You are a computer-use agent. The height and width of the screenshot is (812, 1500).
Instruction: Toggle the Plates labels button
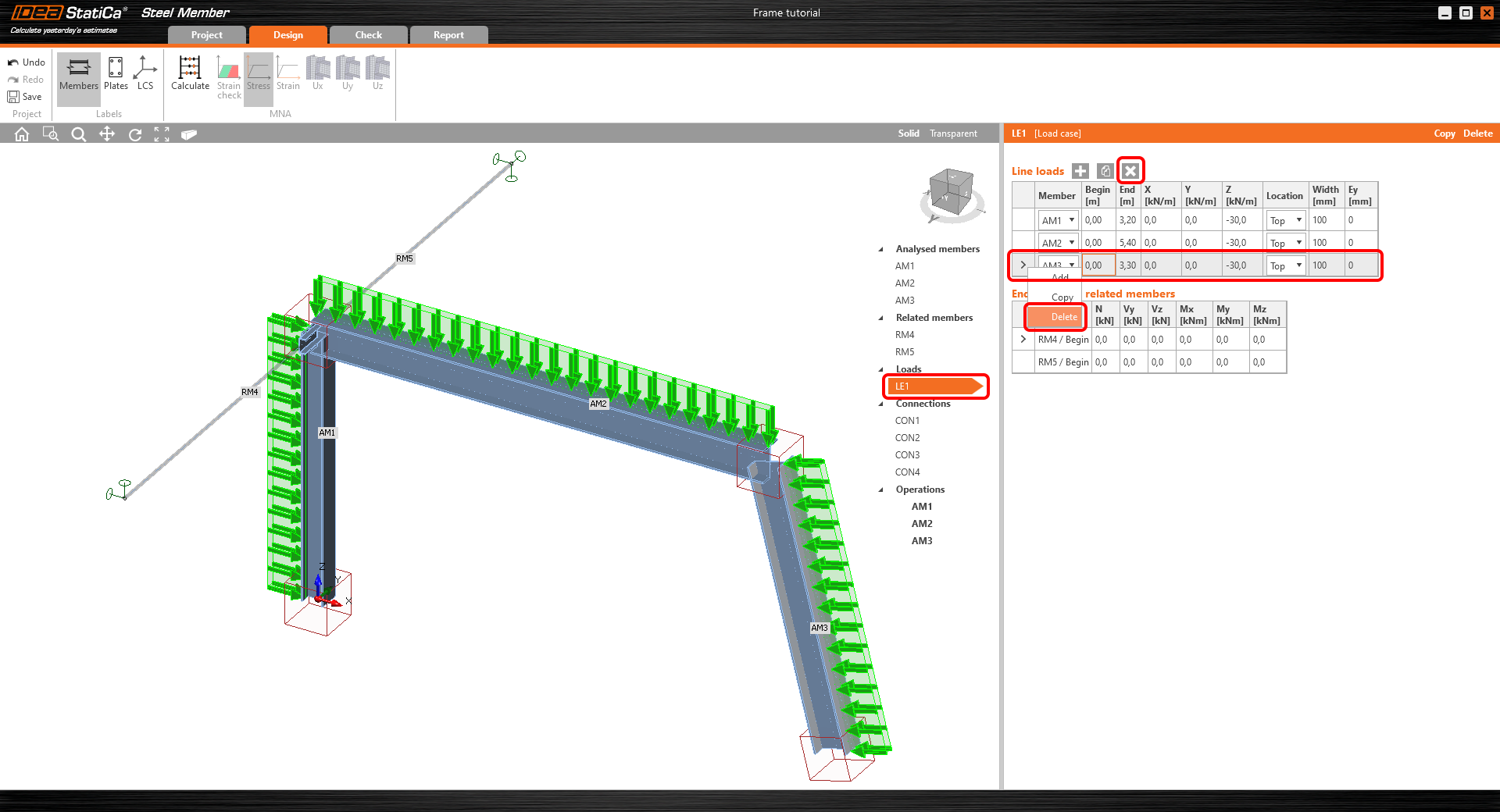(116, 73)
